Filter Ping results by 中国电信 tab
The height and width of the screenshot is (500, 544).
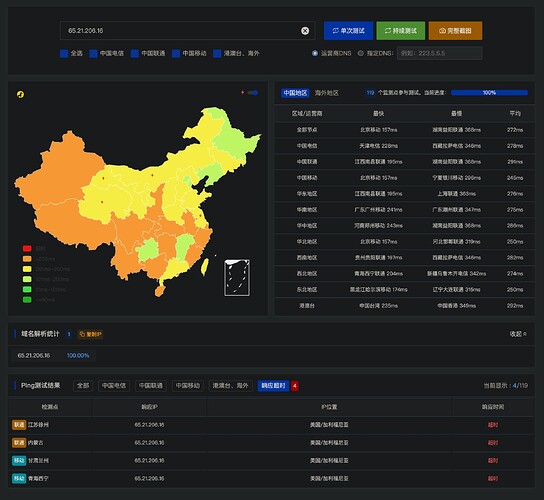point(114,385)
